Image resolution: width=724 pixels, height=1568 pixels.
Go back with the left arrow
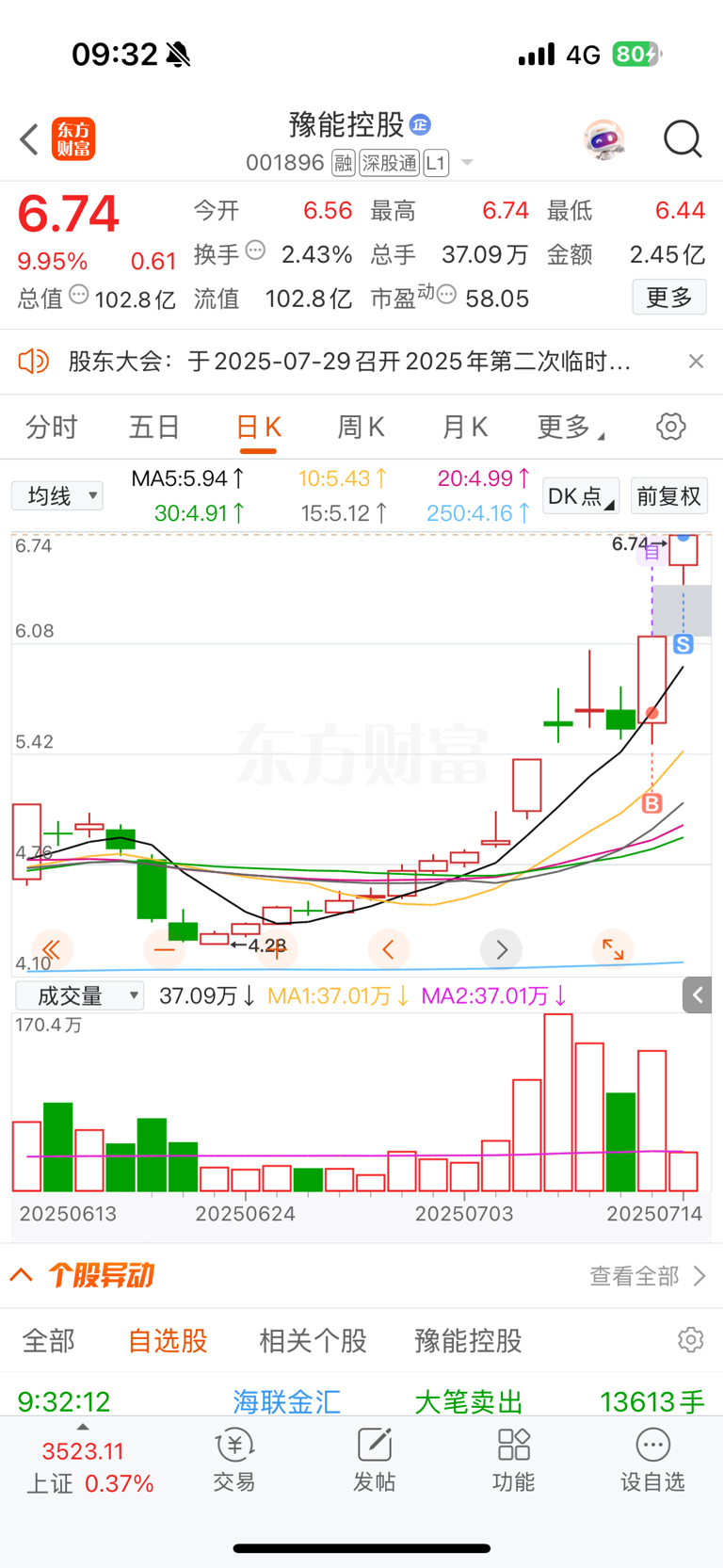(30, 139)
